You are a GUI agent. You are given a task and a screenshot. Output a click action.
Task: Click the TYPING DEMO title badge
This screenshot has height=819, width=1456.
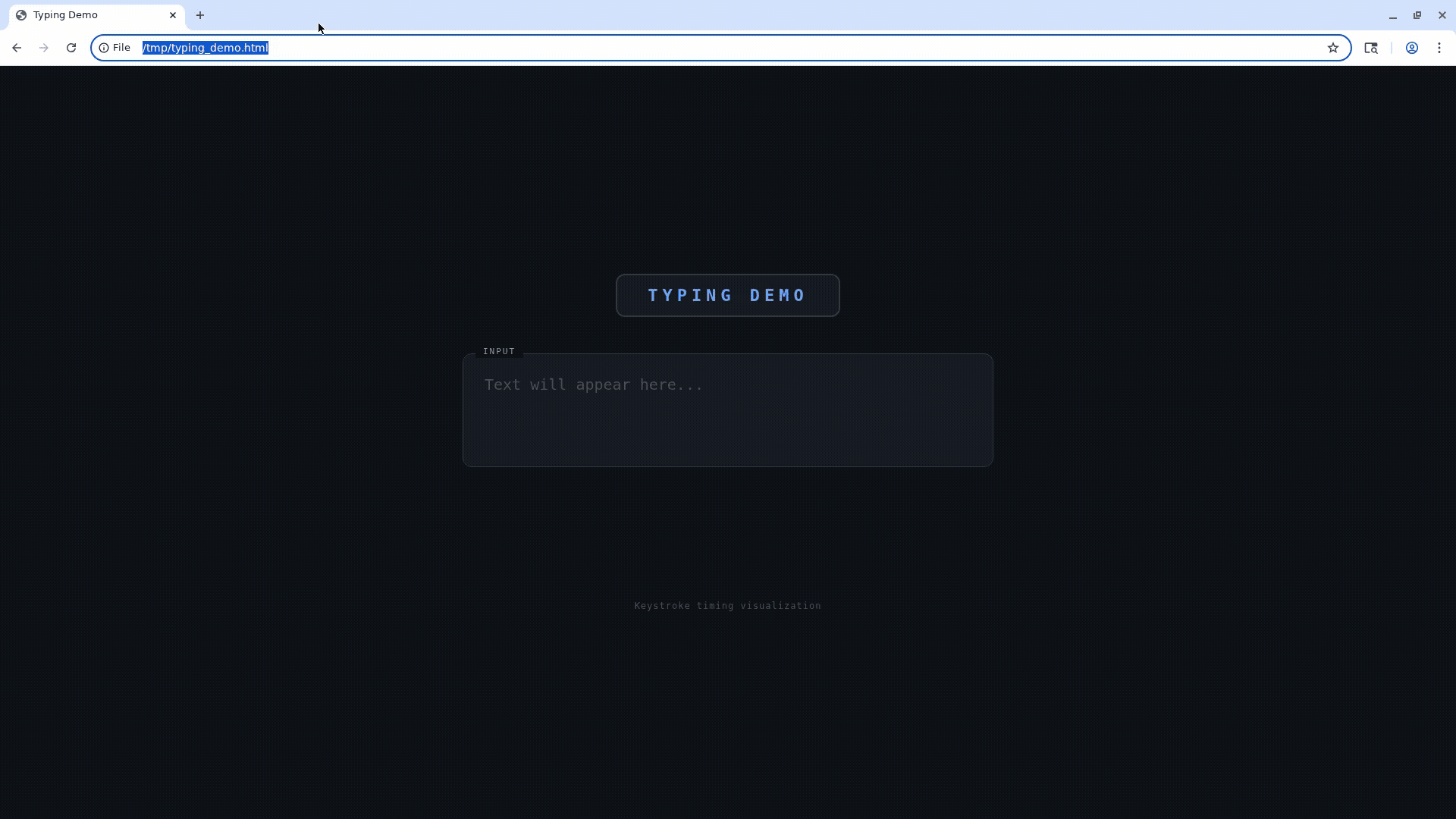click(727, 296)
